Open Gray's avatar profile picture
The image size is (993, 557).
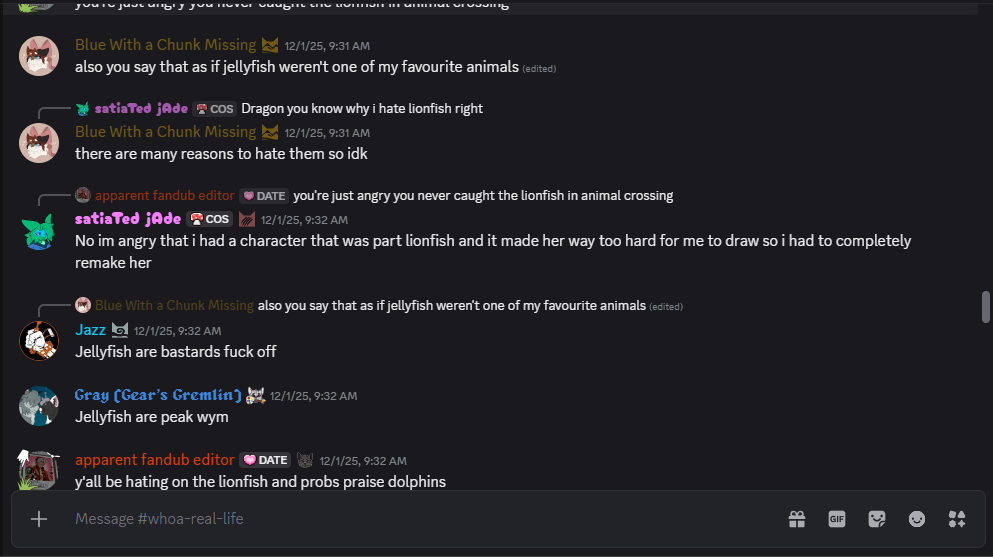[x=39, y=406]
